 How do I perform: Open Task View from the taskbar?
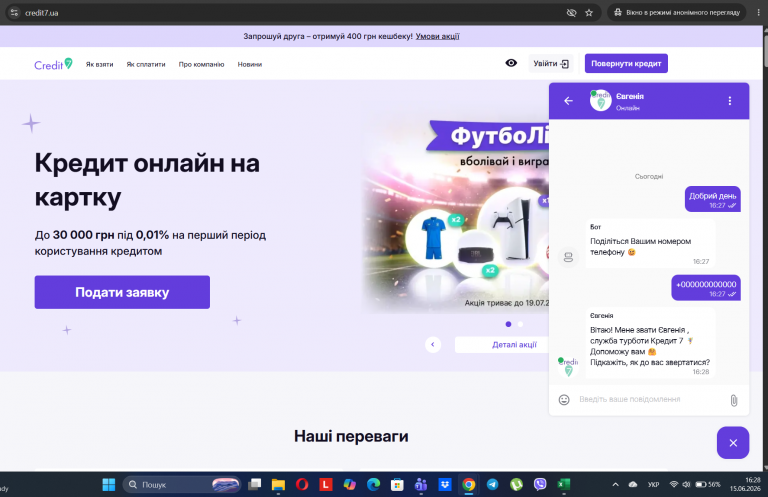255,485
